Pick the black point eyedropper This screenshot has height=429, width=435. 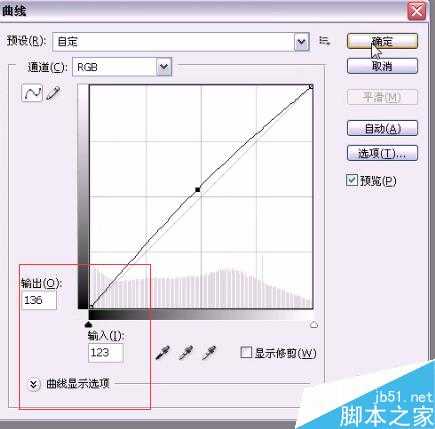tap(163, 353)
